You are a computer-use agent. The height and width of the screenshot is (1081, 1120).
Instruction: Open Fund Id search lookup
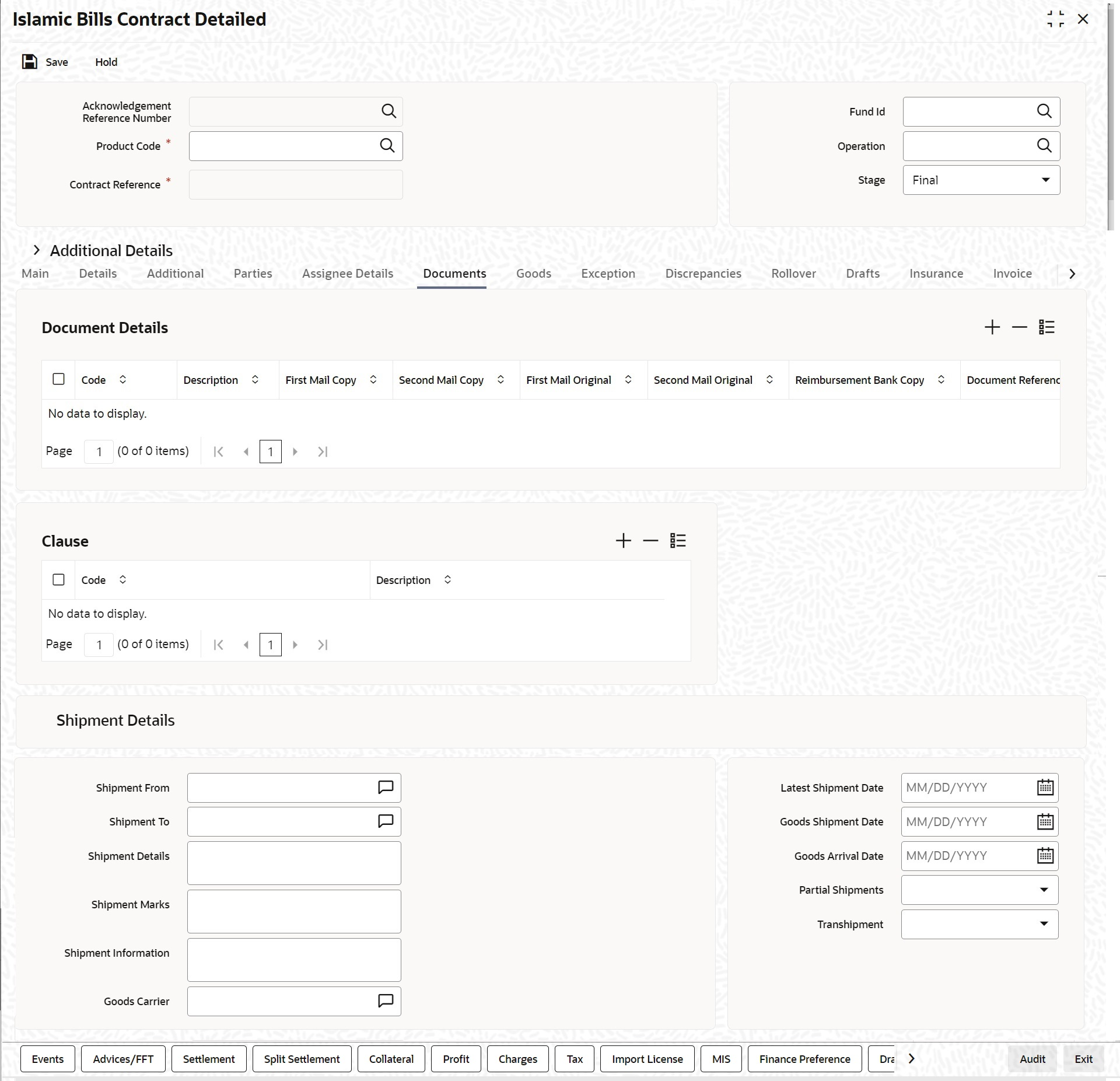(1044, 111)
